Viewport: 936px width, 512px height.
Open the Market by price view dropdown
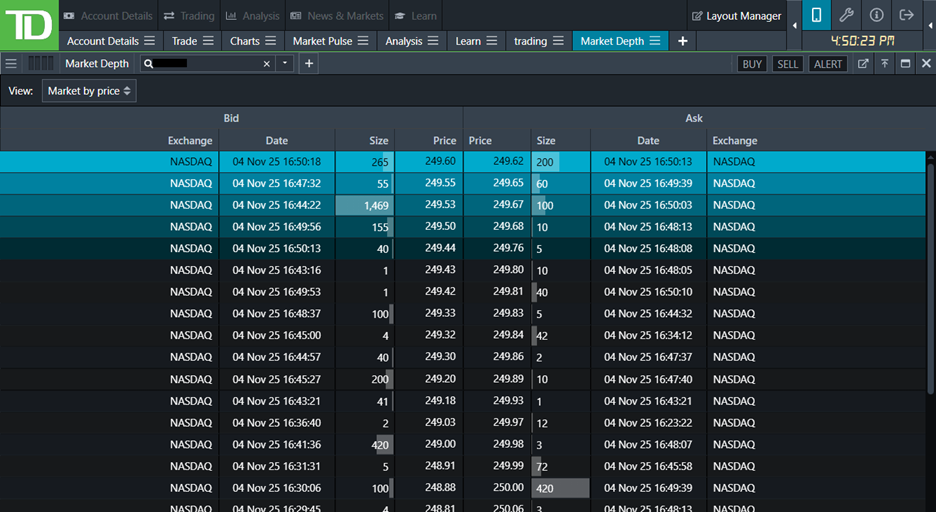89,91
